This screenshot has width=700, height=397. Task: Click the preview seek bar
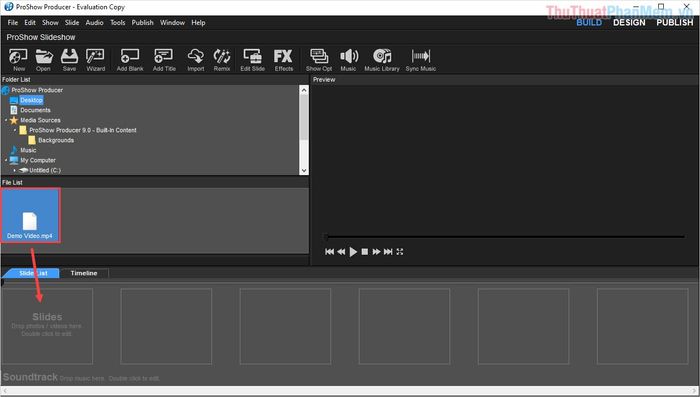pos(504,237)
